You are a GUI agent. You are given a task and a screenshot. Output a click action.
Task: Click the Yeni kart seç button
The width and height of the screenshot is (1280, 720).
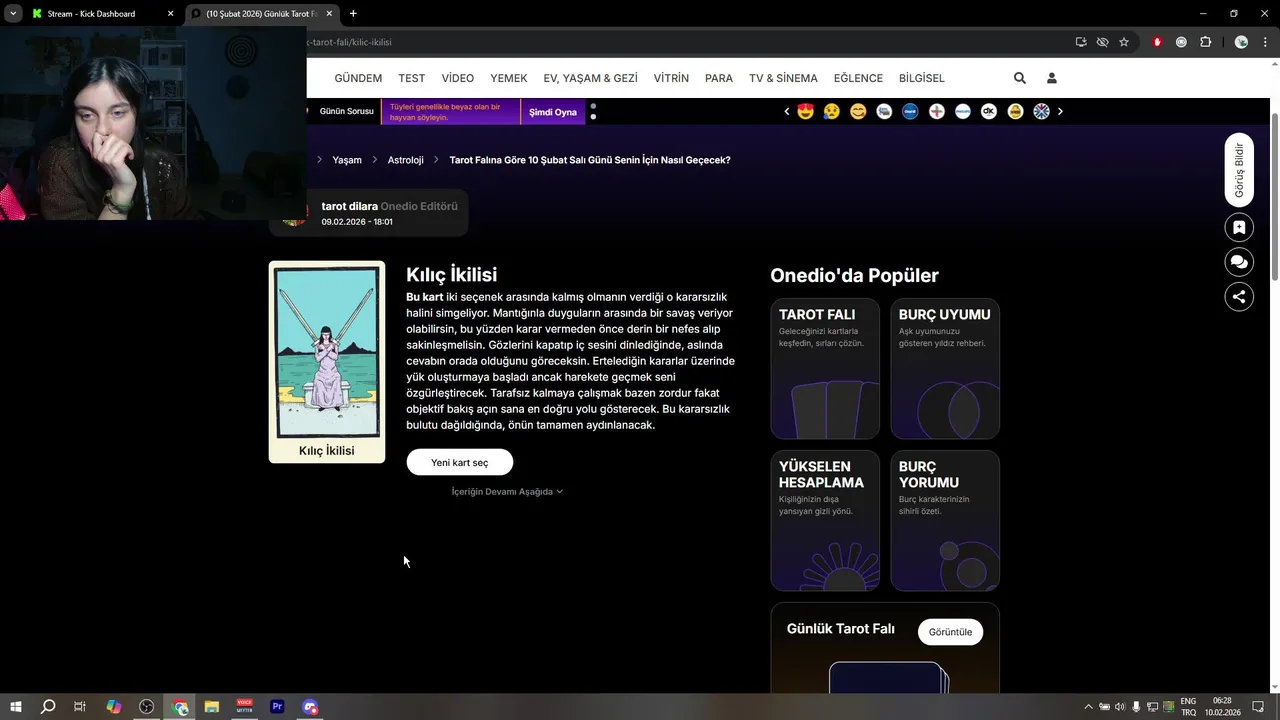(x=460, y=462)
